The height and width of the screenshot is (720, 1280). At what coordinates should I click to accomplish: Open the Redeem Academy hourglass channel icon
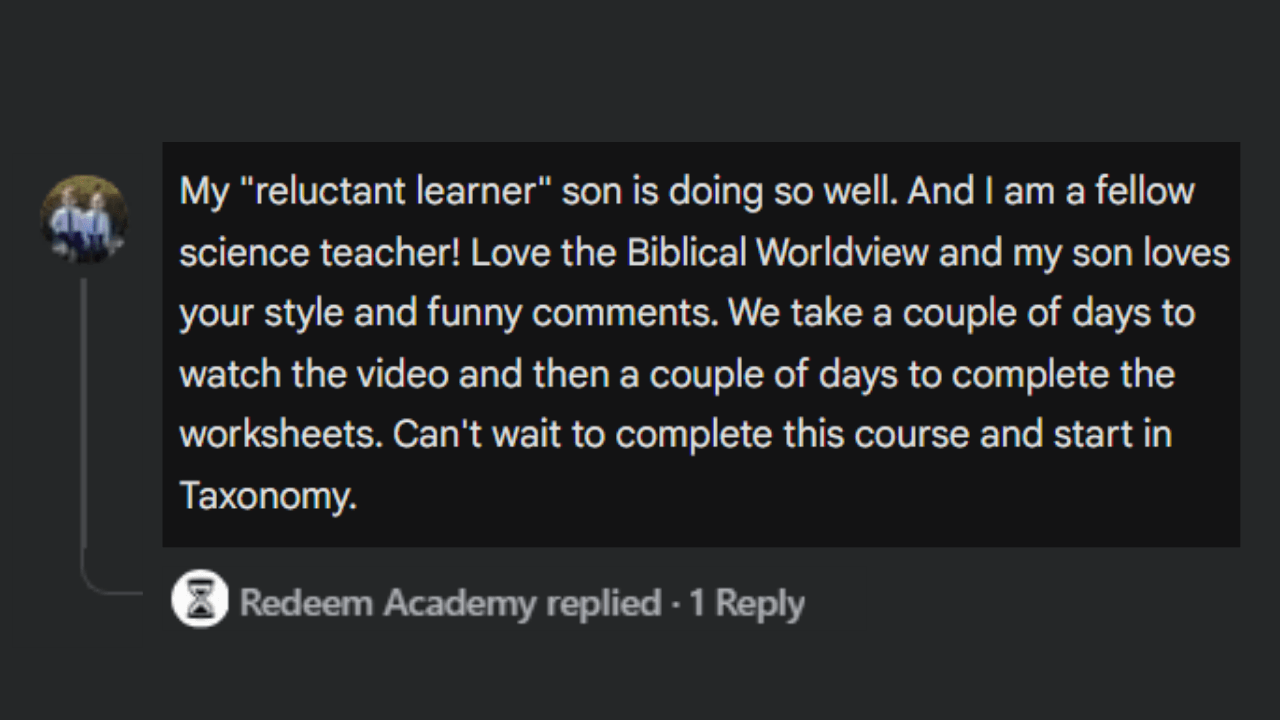tap(200, 598)
